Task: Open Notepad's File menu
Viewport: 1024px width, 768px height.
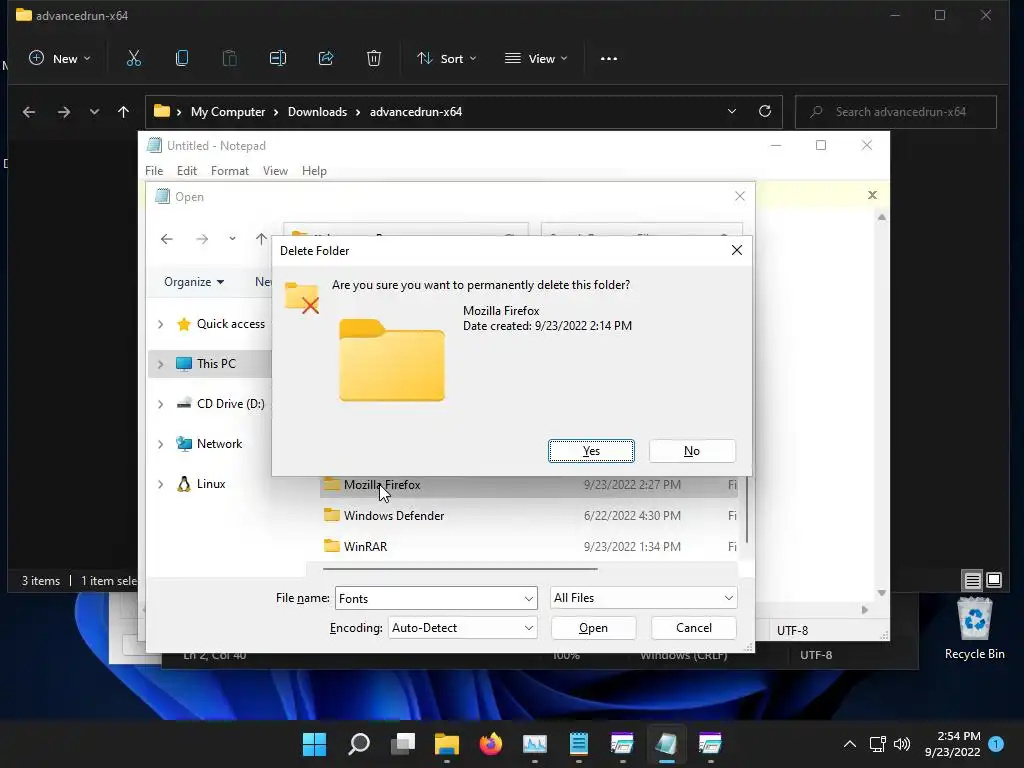Action: pos(154,171)
